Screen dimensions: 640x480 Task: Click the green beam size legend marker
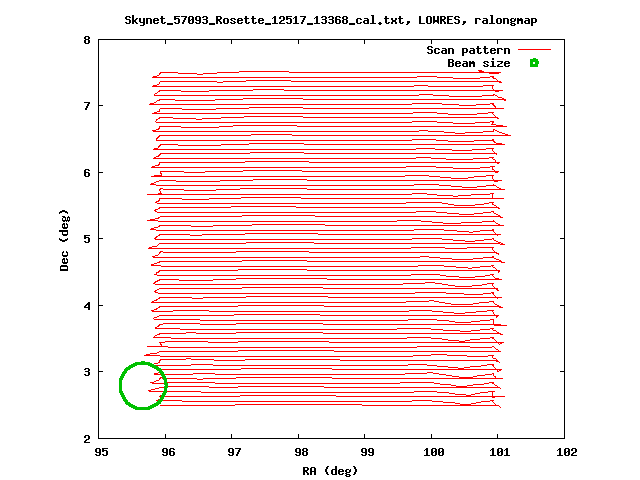[x=534, y=63]
